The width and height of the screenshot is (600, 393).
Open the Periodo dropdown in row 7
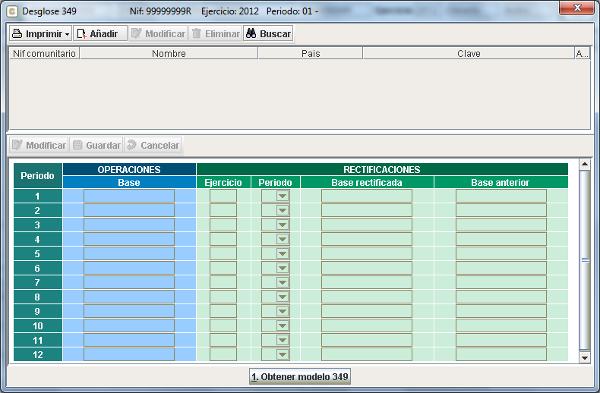[282, 282]
